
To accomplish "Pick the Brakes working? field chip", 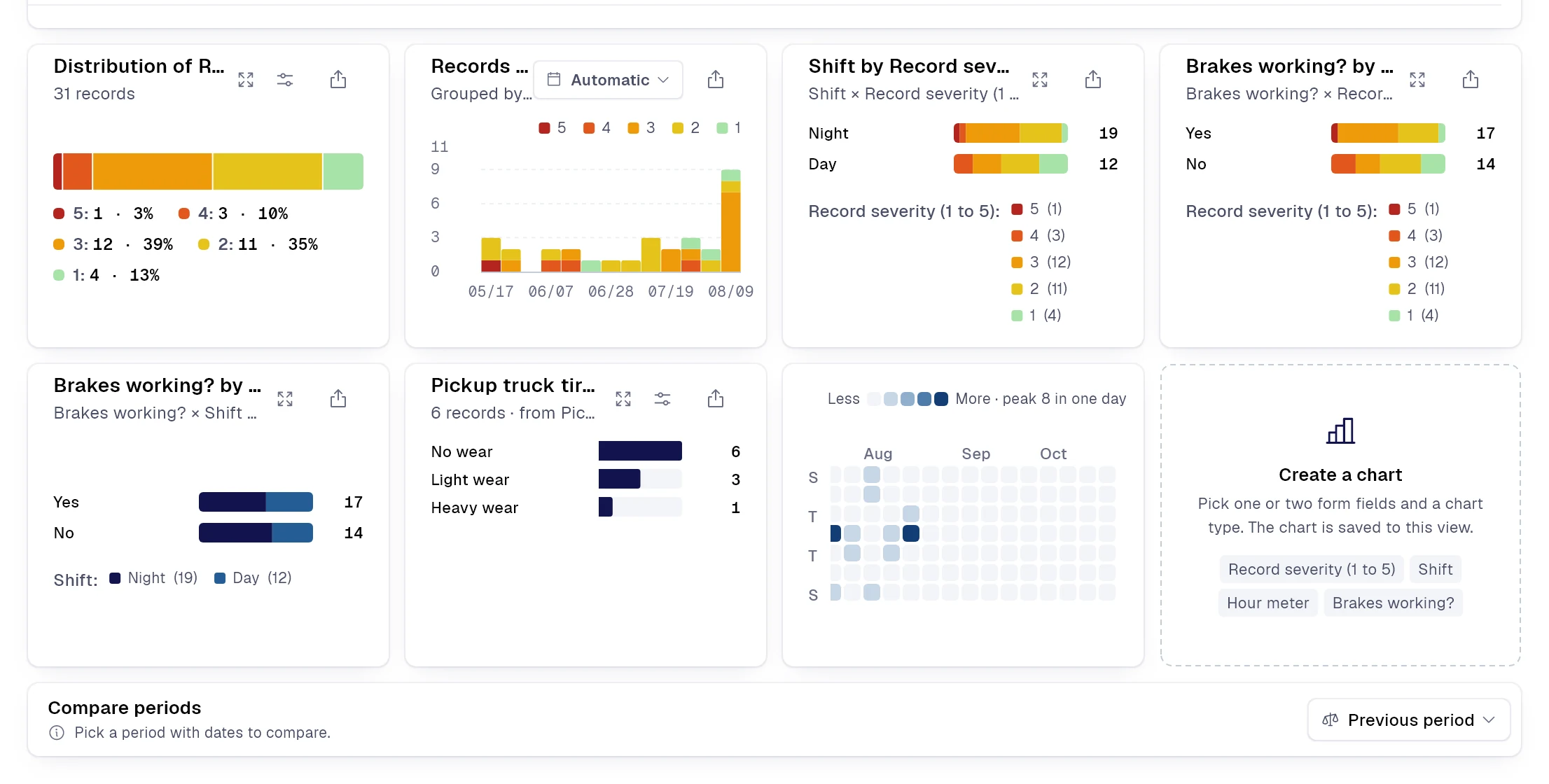I will coord(1393,603).
